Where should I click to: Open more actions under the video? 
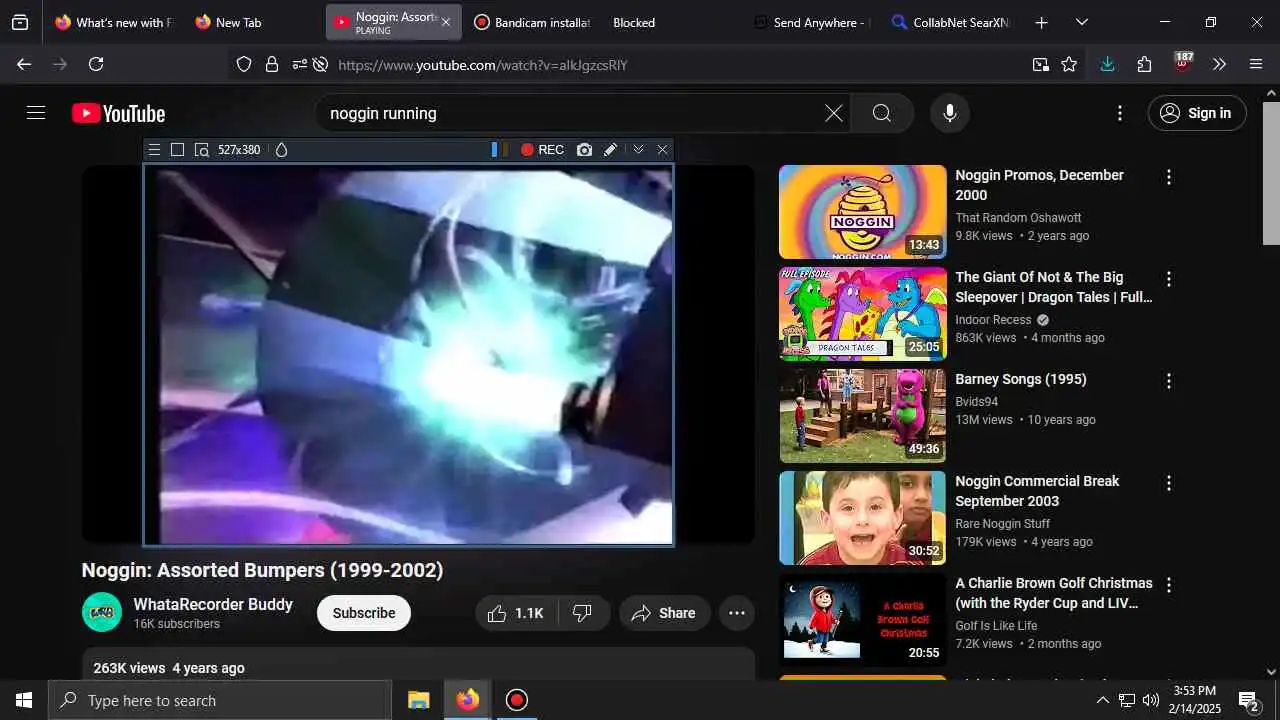click(737, 613)
